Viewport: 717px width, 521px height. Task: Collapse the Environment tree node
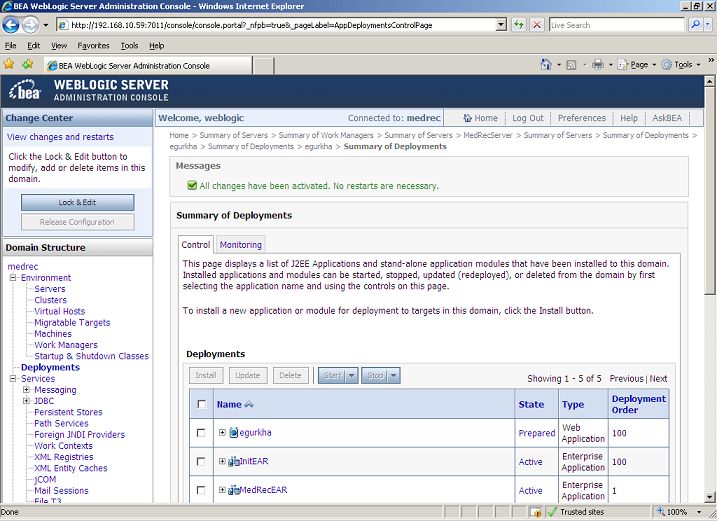(x=13, y=278)
